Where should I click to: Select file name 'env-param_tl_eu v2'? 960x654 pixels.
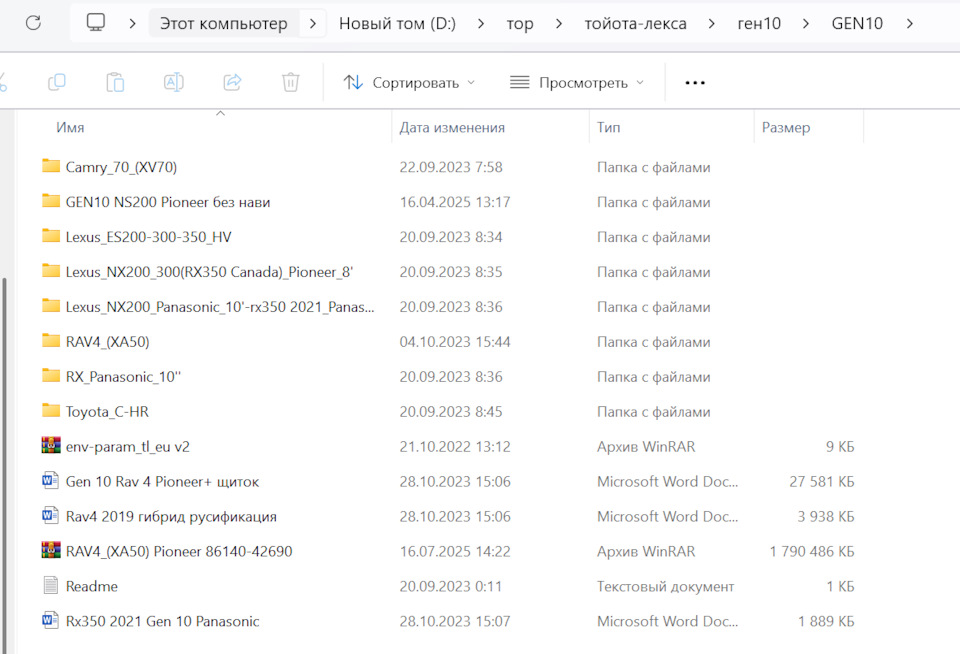click(127, 446)
